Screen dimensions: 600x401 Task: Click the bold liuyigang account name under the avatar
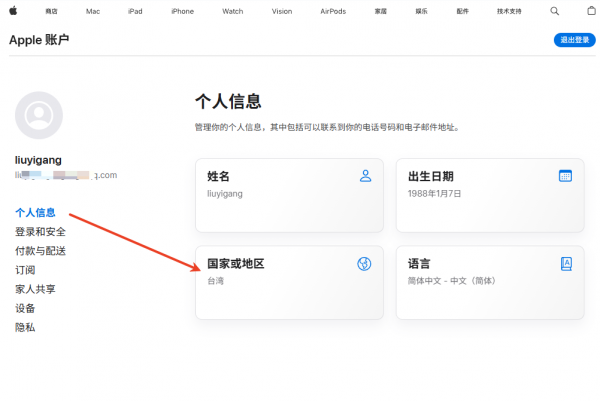38,160
